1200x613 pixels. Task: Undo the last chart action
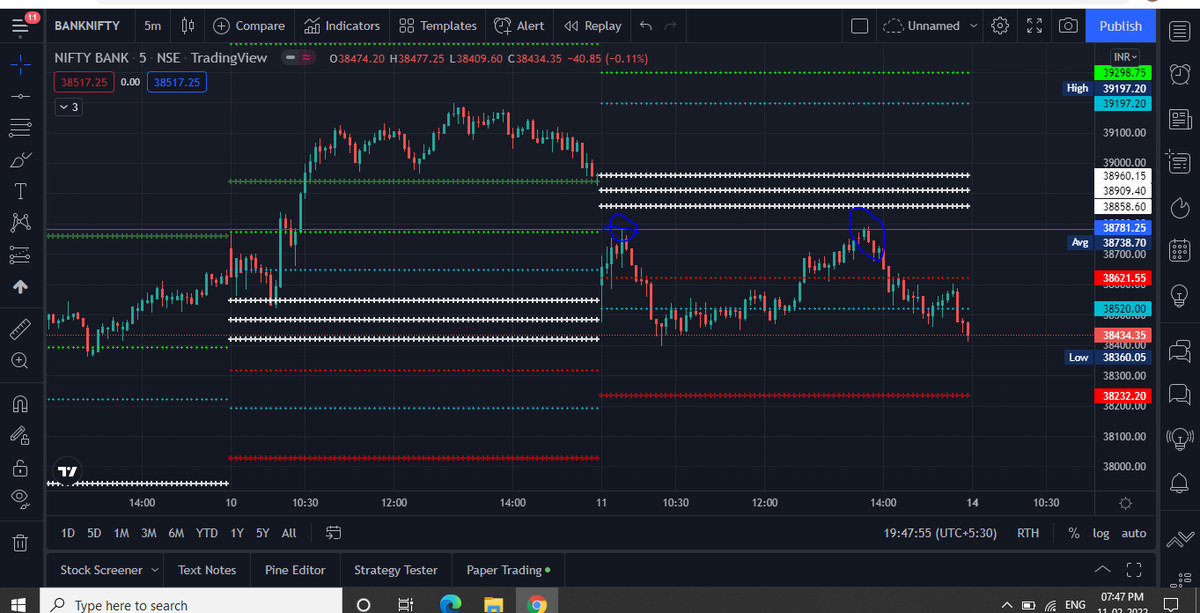tap(646, 26)
